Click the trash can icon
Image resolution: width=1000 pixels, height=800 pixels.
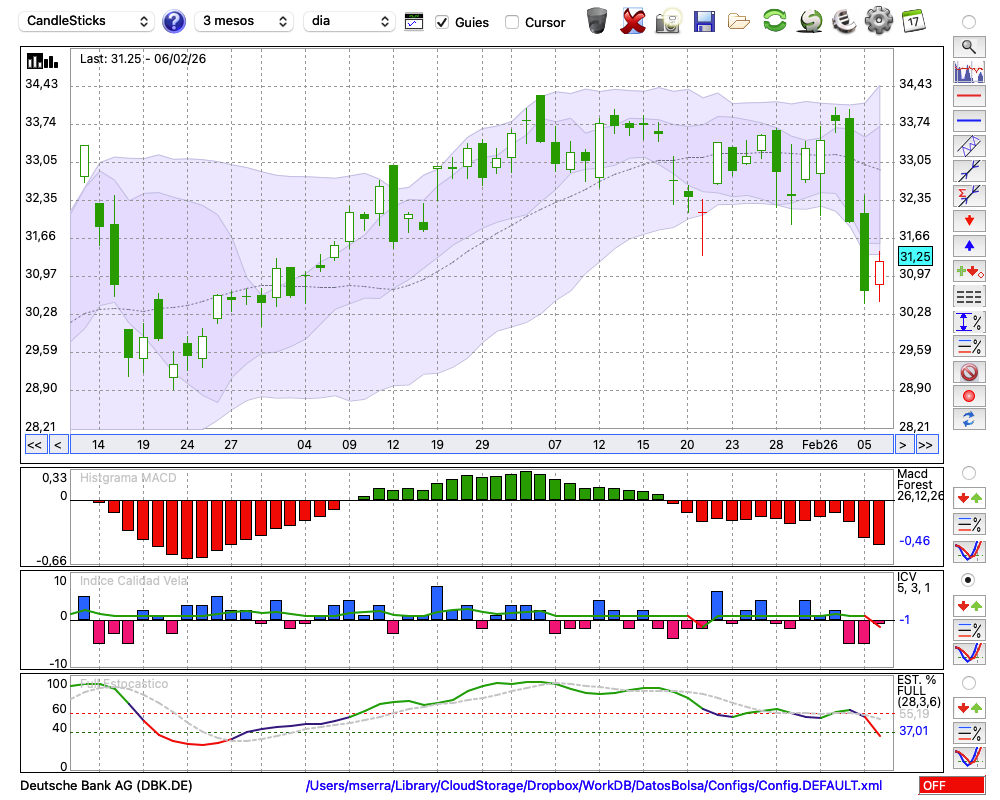597,20
